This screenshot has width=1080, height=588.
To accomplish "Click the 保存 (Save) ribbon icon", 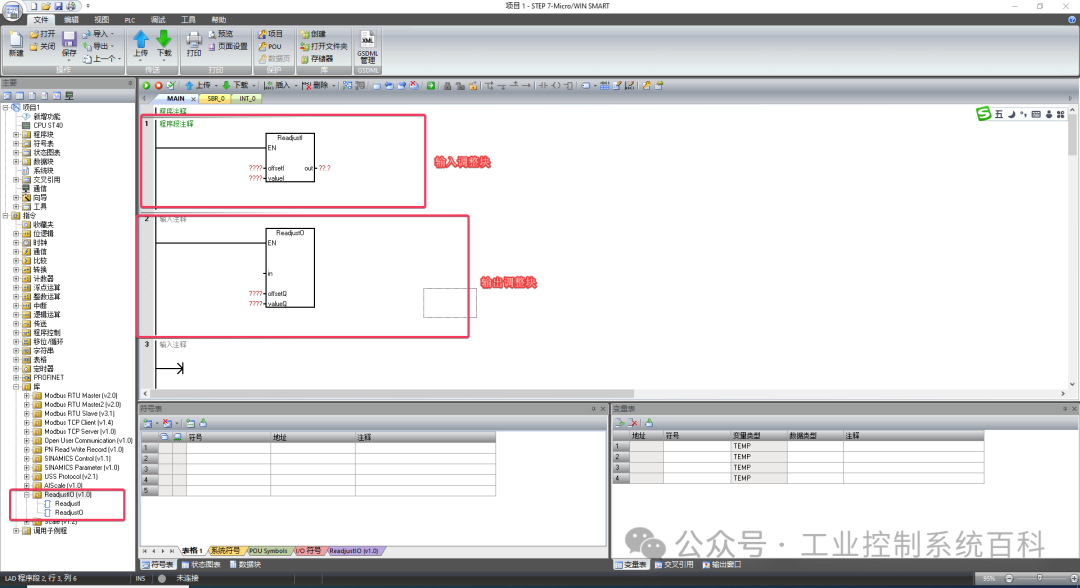I will [x=69, y=43].
